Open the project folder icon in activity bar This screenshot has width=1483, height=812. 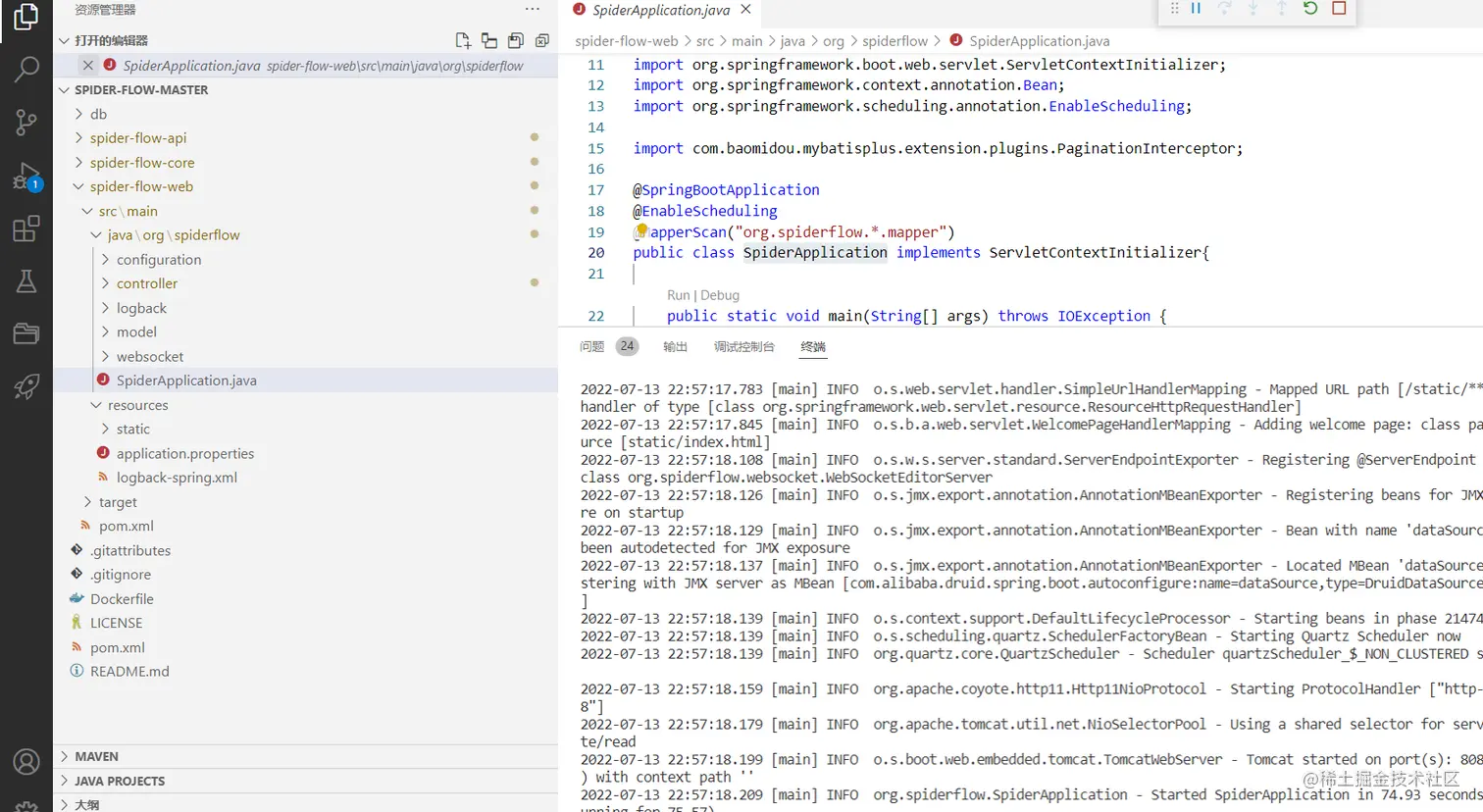[26, 333]
